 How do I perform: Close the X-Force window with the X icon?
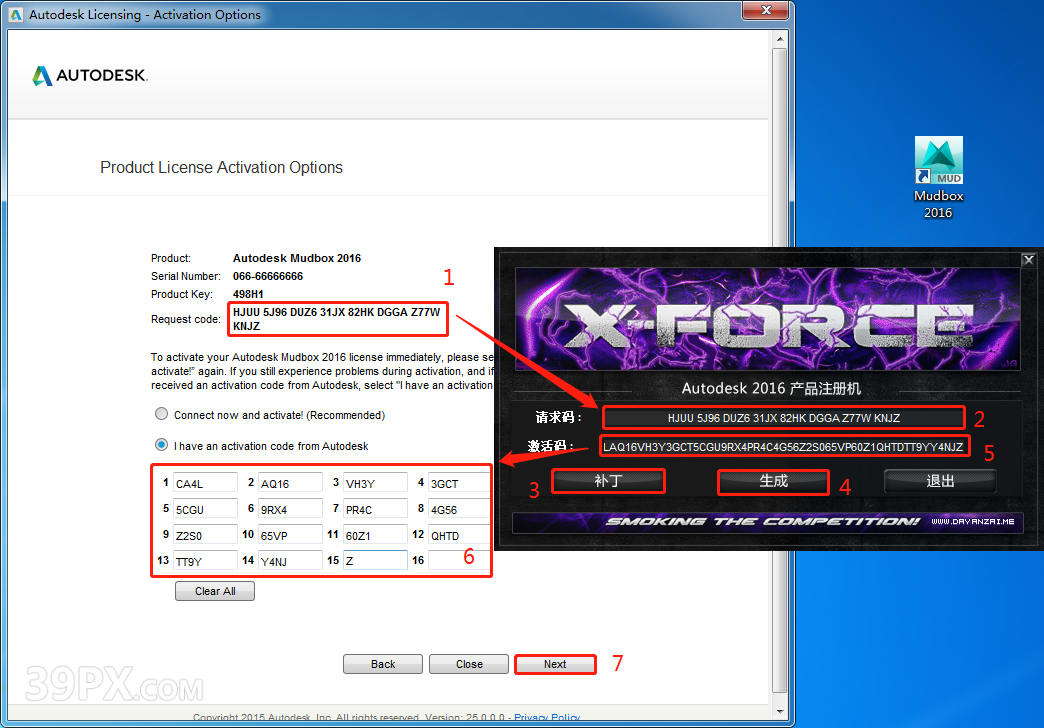(1027, 260)
